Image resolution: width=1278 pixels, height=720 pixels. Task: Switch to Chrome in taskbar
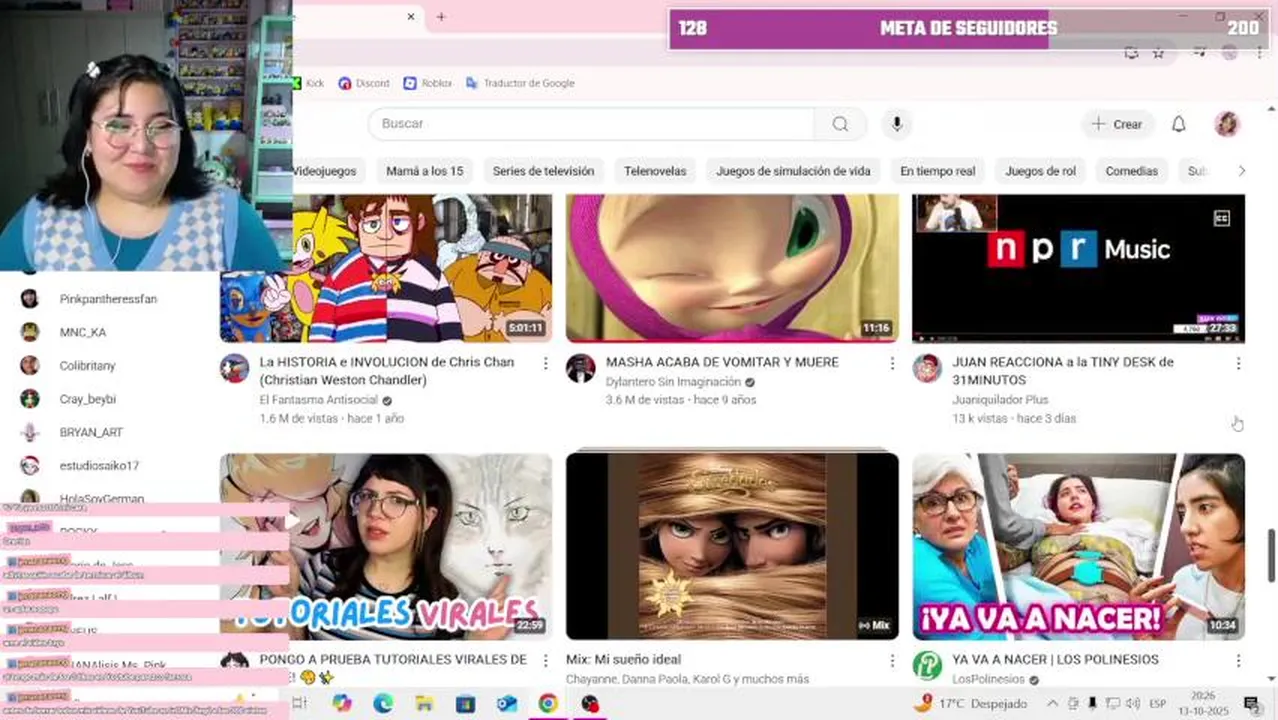(548, 704)
